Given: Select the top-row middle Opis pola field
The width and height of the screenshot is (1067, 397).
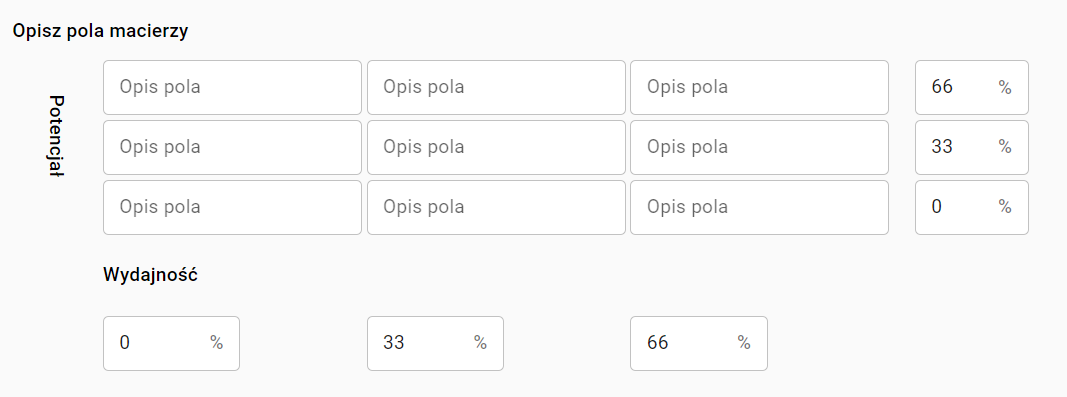Looking at the screenshot, I should (x=496, y=87).
